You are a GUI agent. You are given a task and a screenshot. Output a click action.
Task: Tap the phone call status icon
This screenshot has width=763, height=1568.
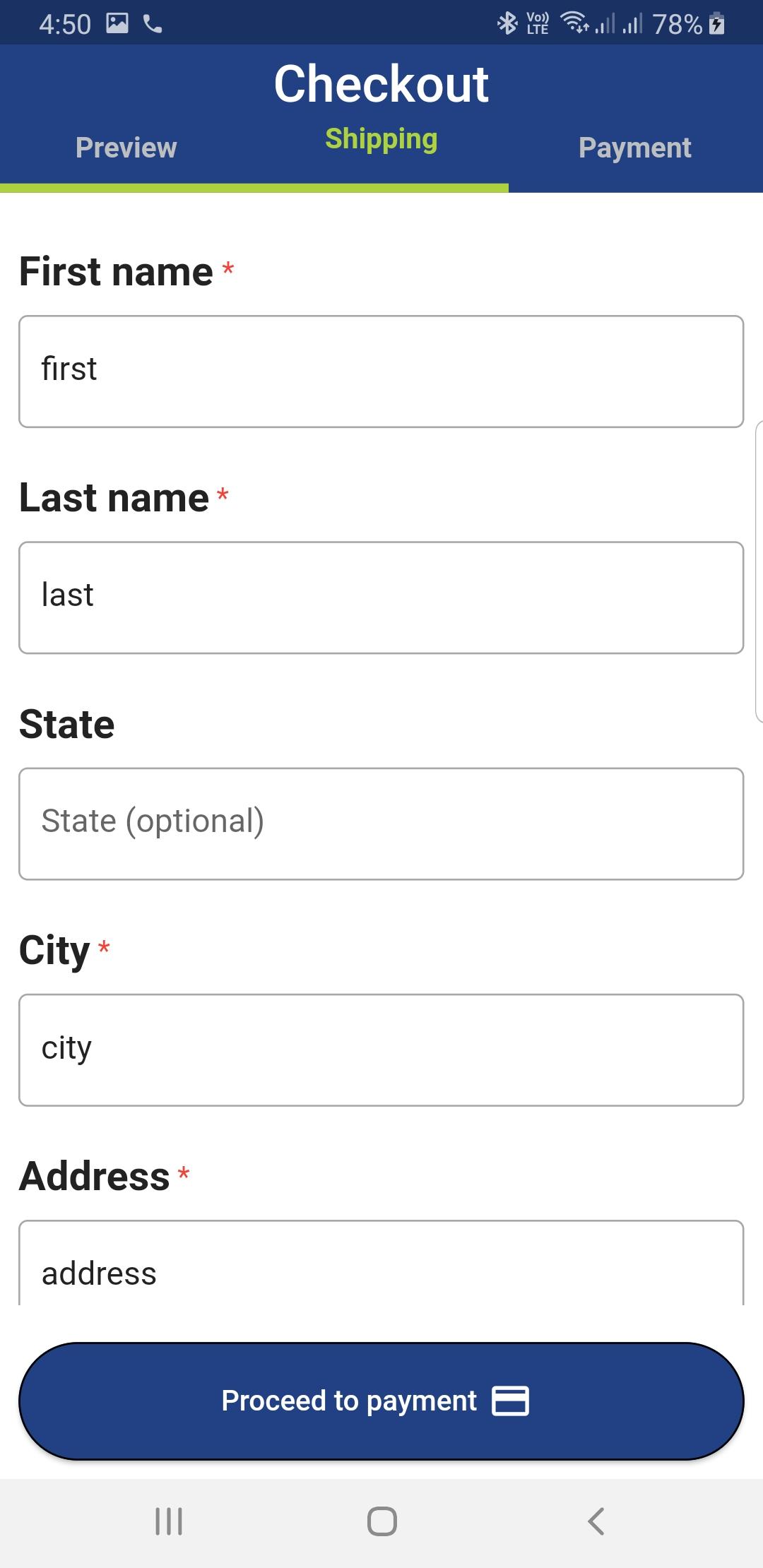[x=153, y=24]
